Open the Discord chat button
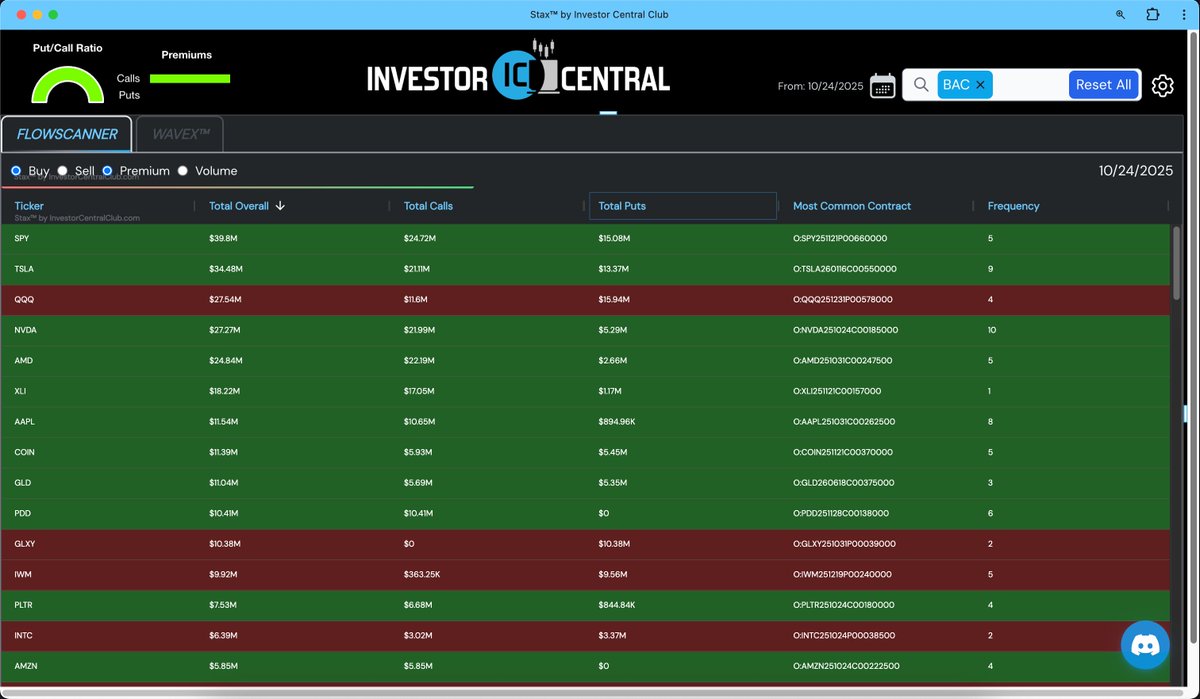This screenshot has height=699, width=1200. click(x=1145, y=645)
